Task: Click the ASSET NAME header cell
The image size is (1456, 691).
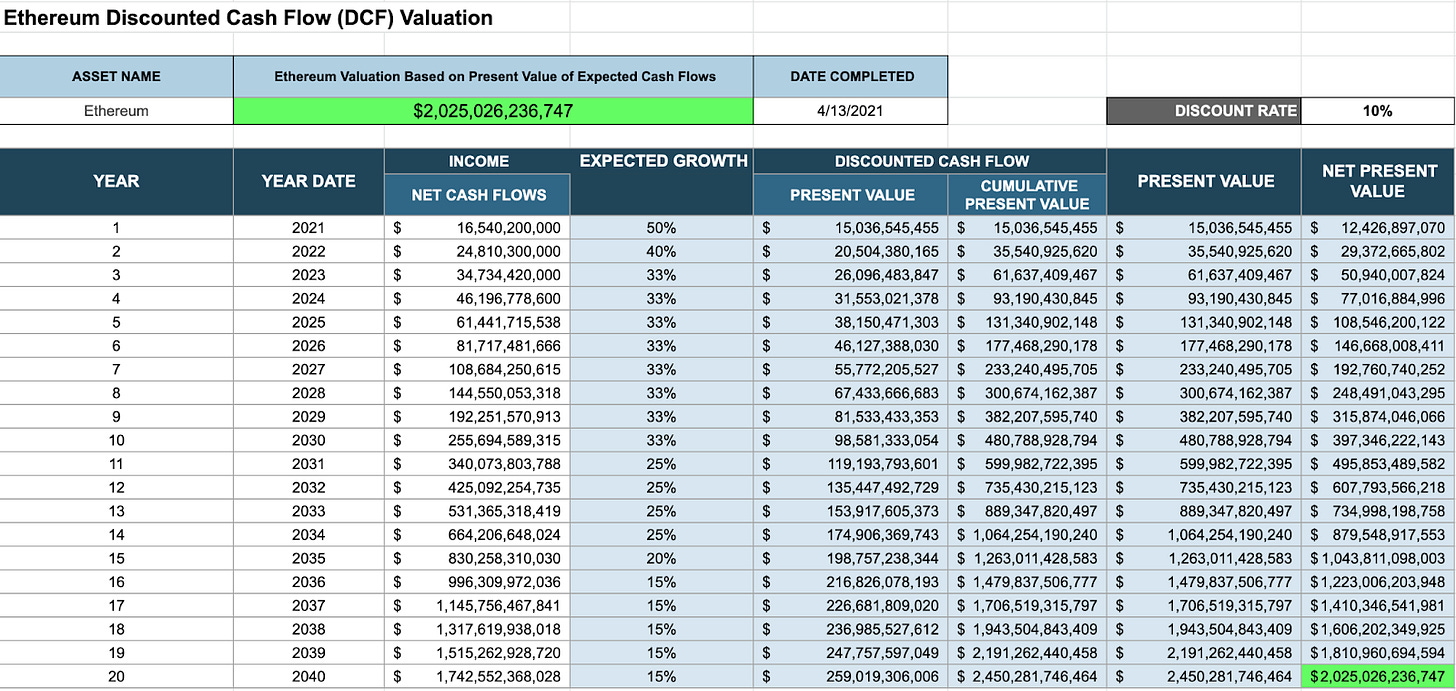Action: click(116, 76)
